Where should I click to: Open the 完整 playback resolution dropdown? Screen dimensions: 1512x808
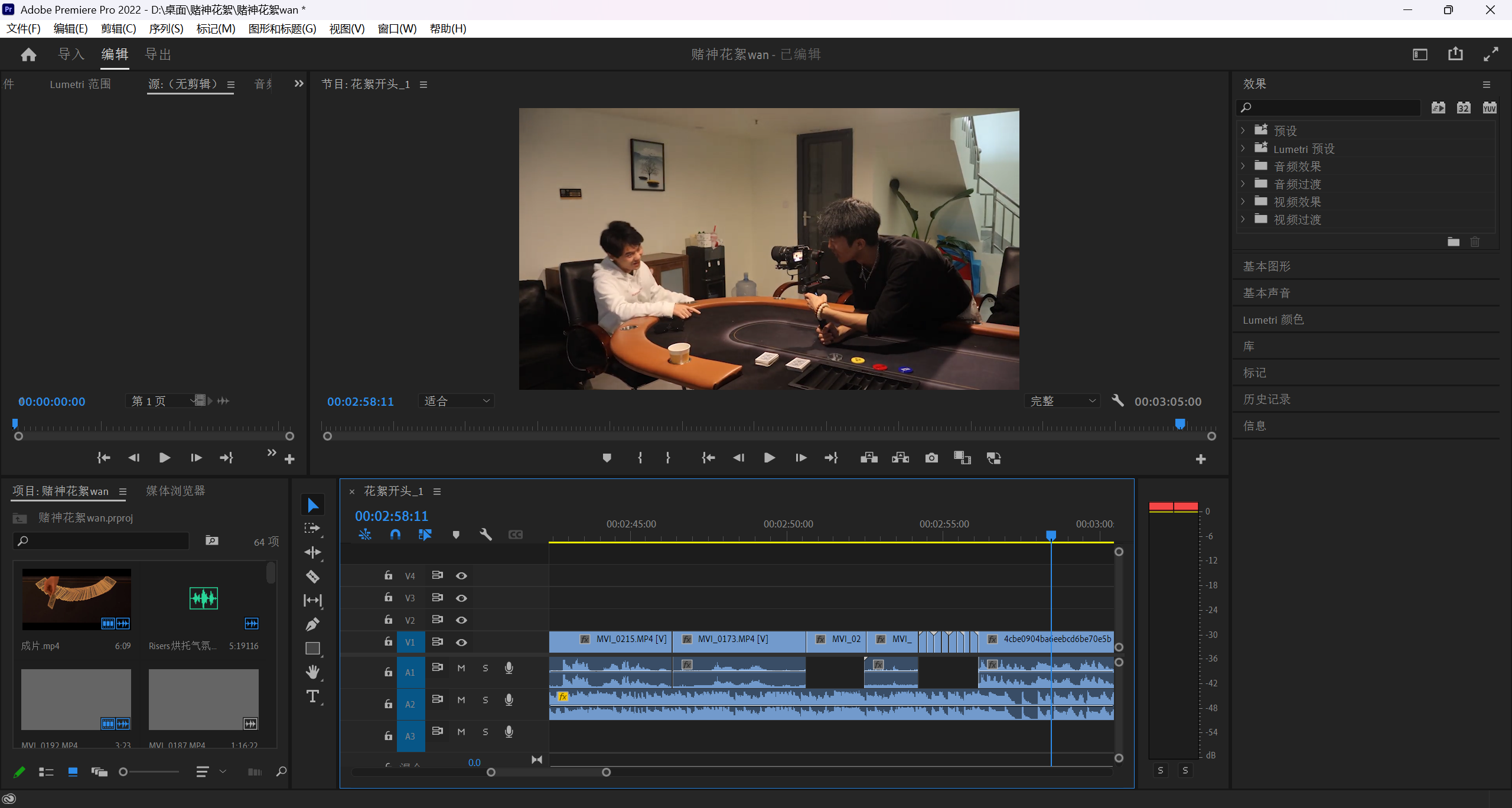[1062, 401]
